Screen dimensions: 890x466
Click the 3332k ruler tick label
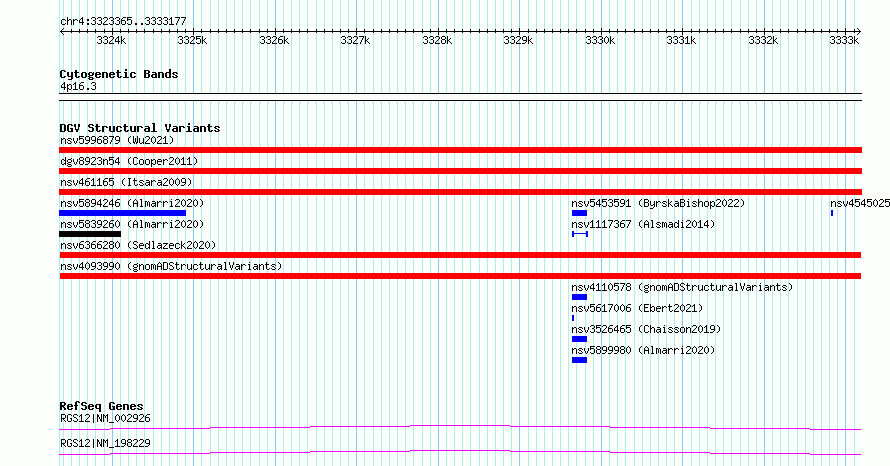pyautogui.click(x=763, y=40)
